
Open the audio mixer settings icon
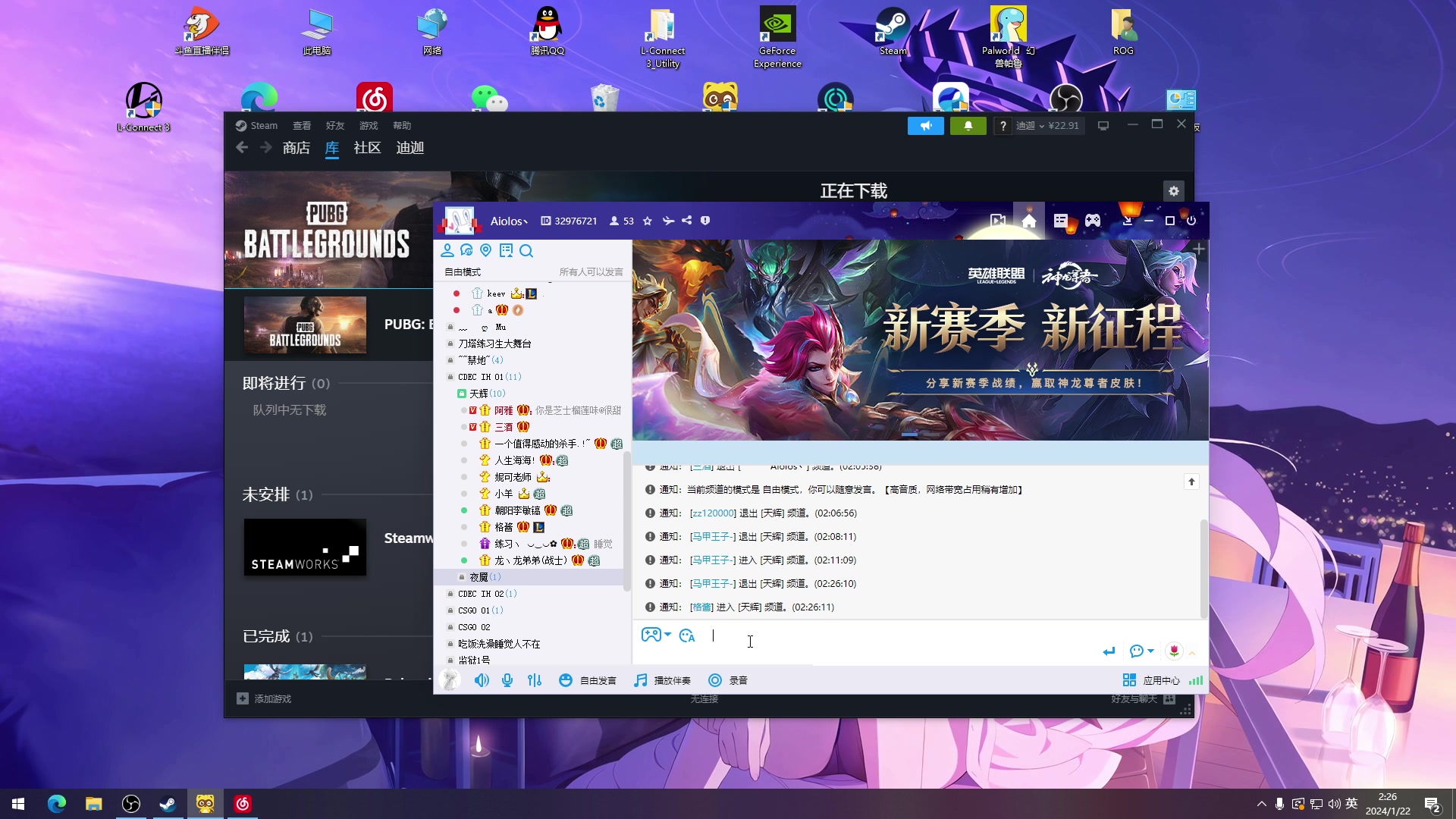tap(535, 680)
